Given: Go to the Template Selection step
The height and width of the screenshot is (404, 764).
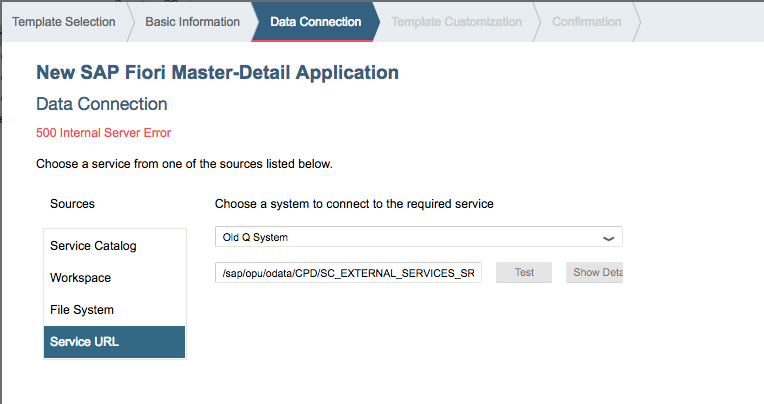Looking at the screenshot, I should pos(64,22).
